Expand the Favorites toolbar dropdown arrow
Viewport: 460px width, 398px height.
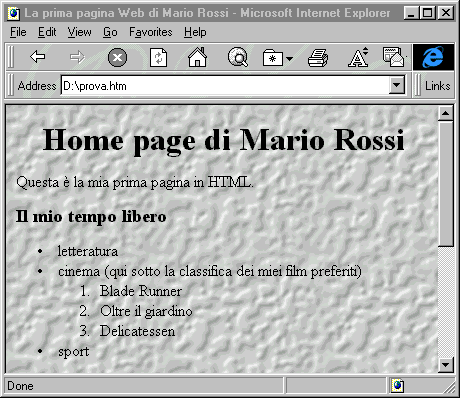289,59
